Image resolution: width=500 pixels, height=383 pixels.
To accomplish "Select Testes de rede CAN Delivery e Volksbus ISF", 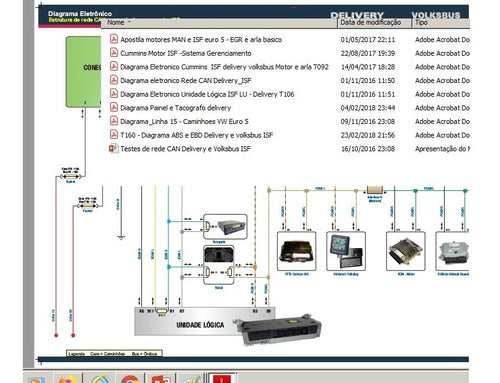I will pos(185,149).
